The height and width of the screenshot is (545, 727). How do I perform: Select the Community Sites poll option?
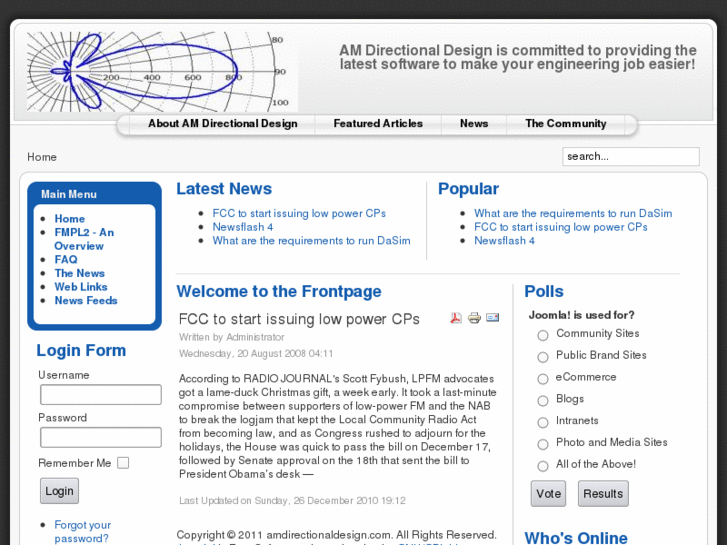pos(542,335)
